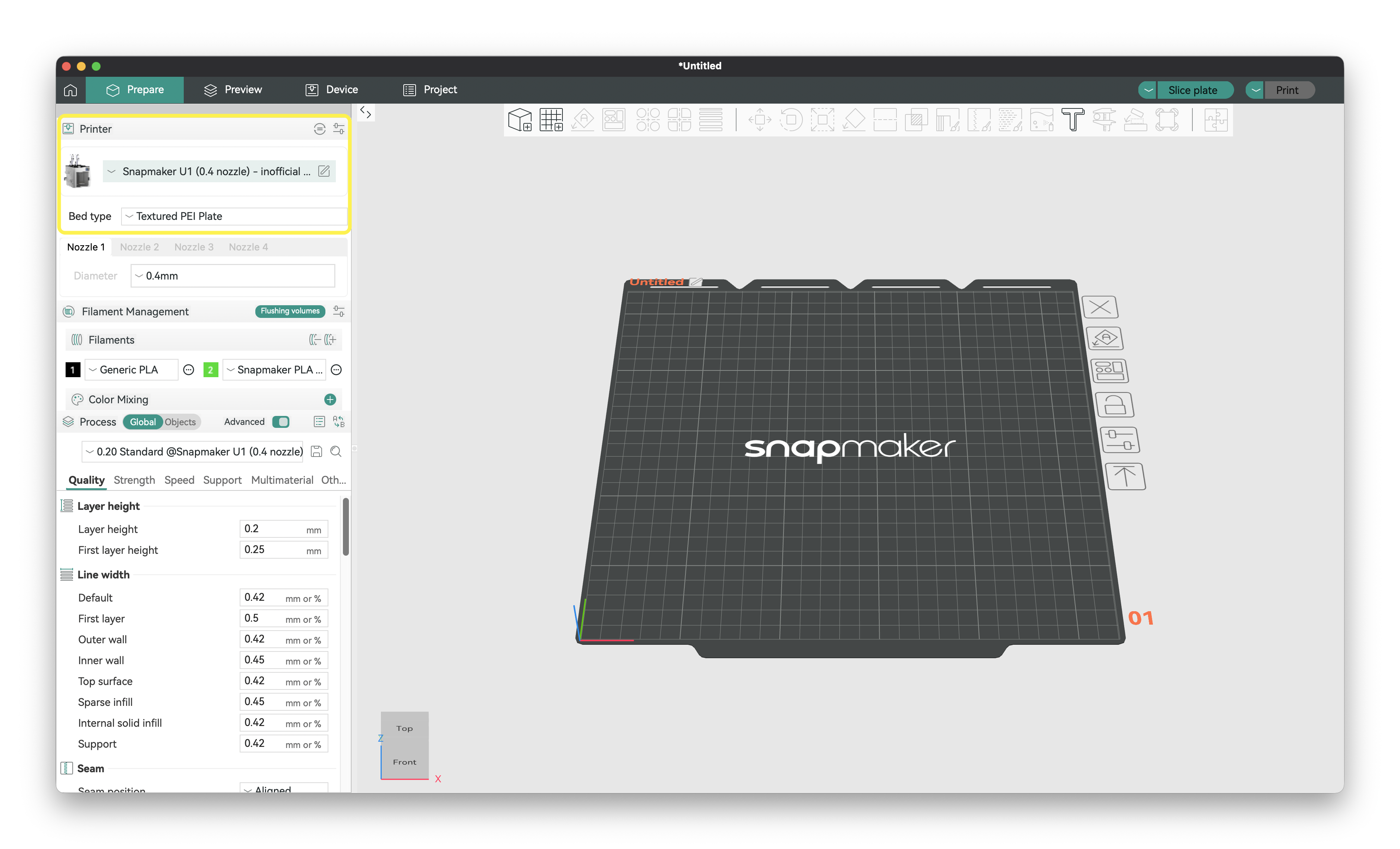Viewport: 1400px width, 849px height.
Task: Click the add filament spool icon
Action: tap(331, 340)
